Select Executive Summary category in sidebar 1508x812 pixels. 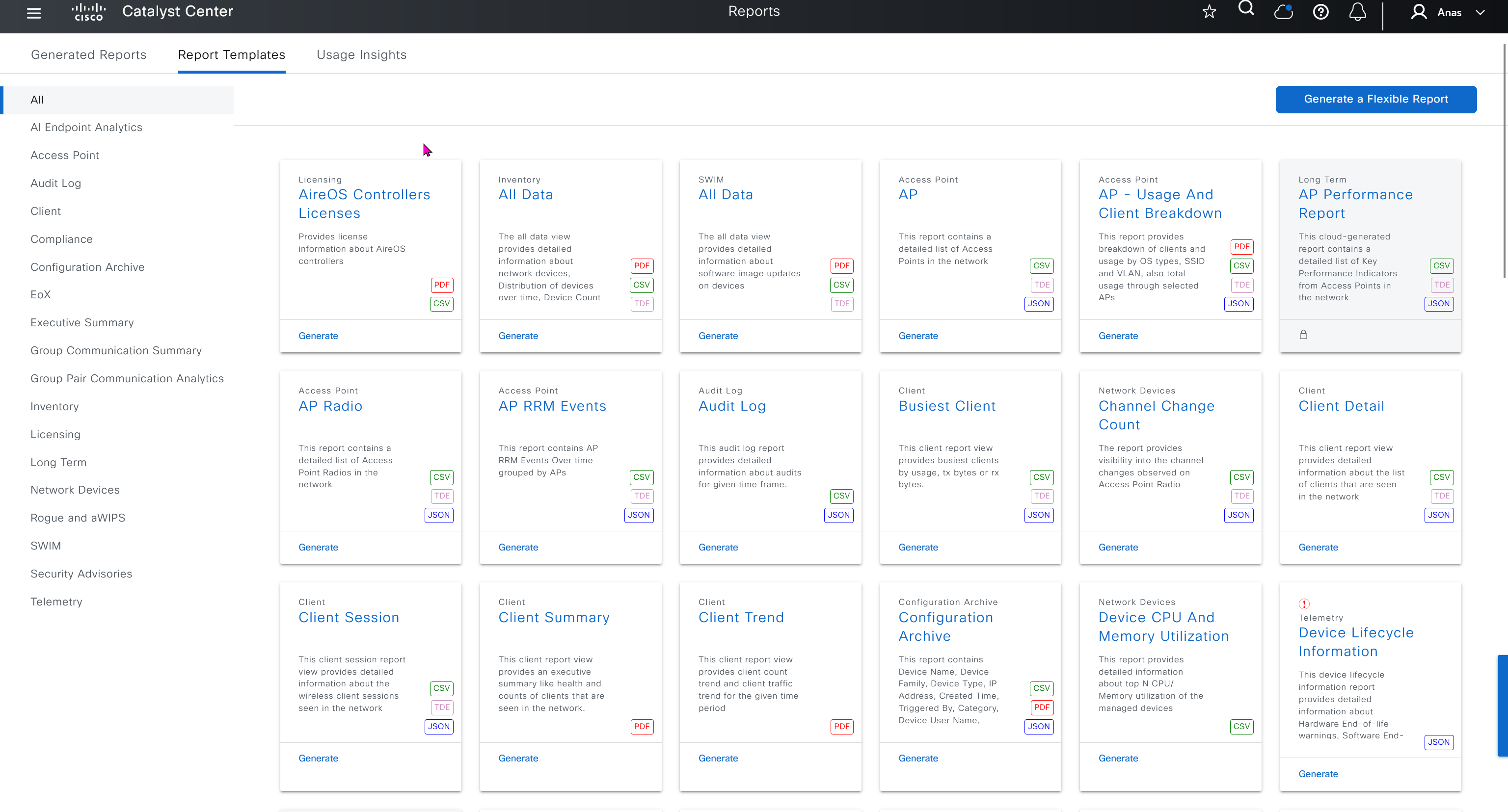click(82, 322)
